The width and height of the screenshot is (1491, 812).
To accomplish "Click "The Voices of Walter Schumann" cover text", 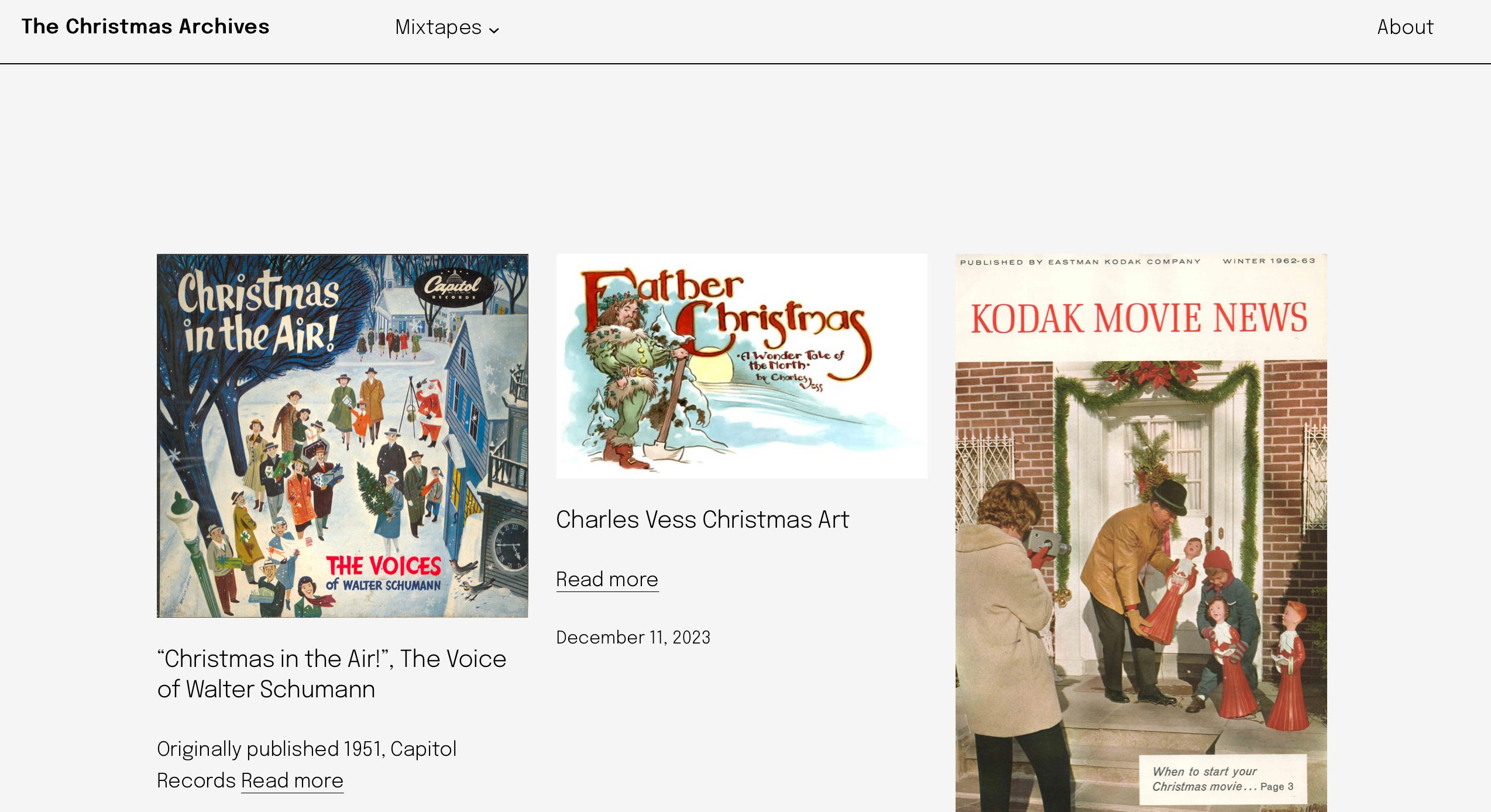I will point(383,574).
